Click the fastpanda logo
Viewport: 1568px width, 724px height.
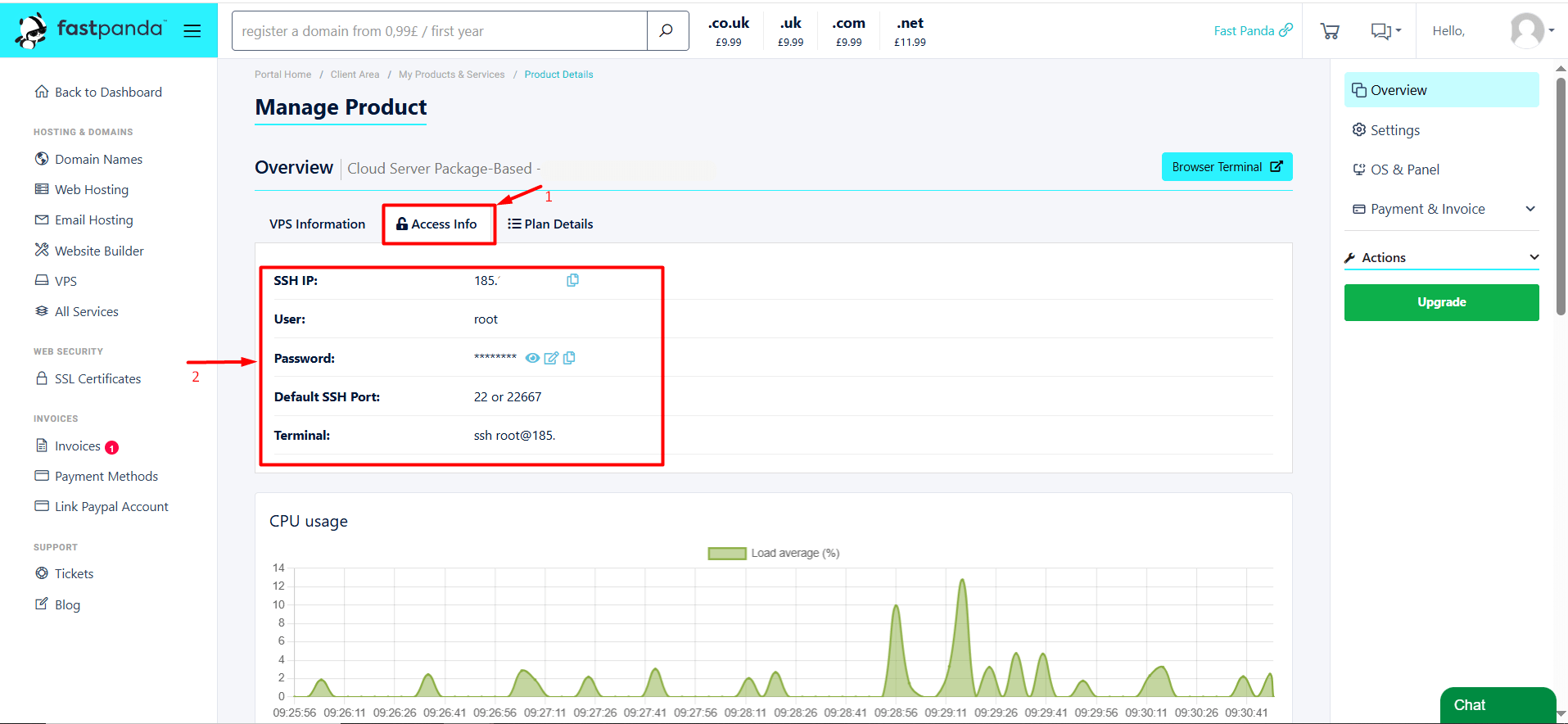click(x=90, y=30)
